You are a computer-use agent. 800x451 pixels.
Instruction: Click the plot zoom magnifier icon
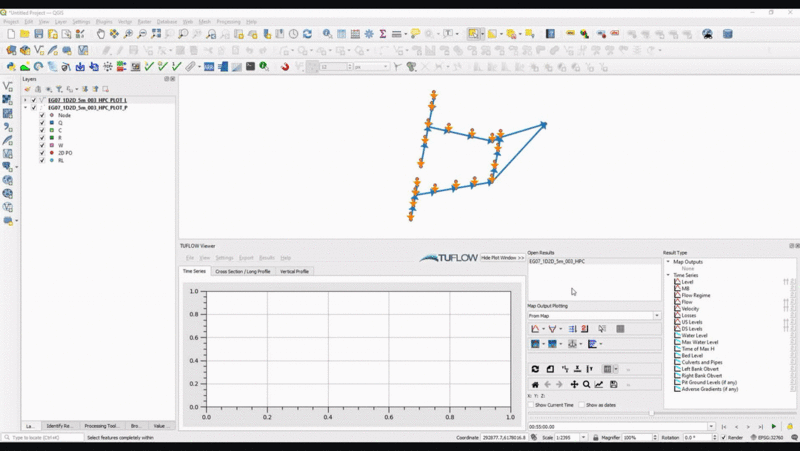pyautogui.click(x=586, y=384)
